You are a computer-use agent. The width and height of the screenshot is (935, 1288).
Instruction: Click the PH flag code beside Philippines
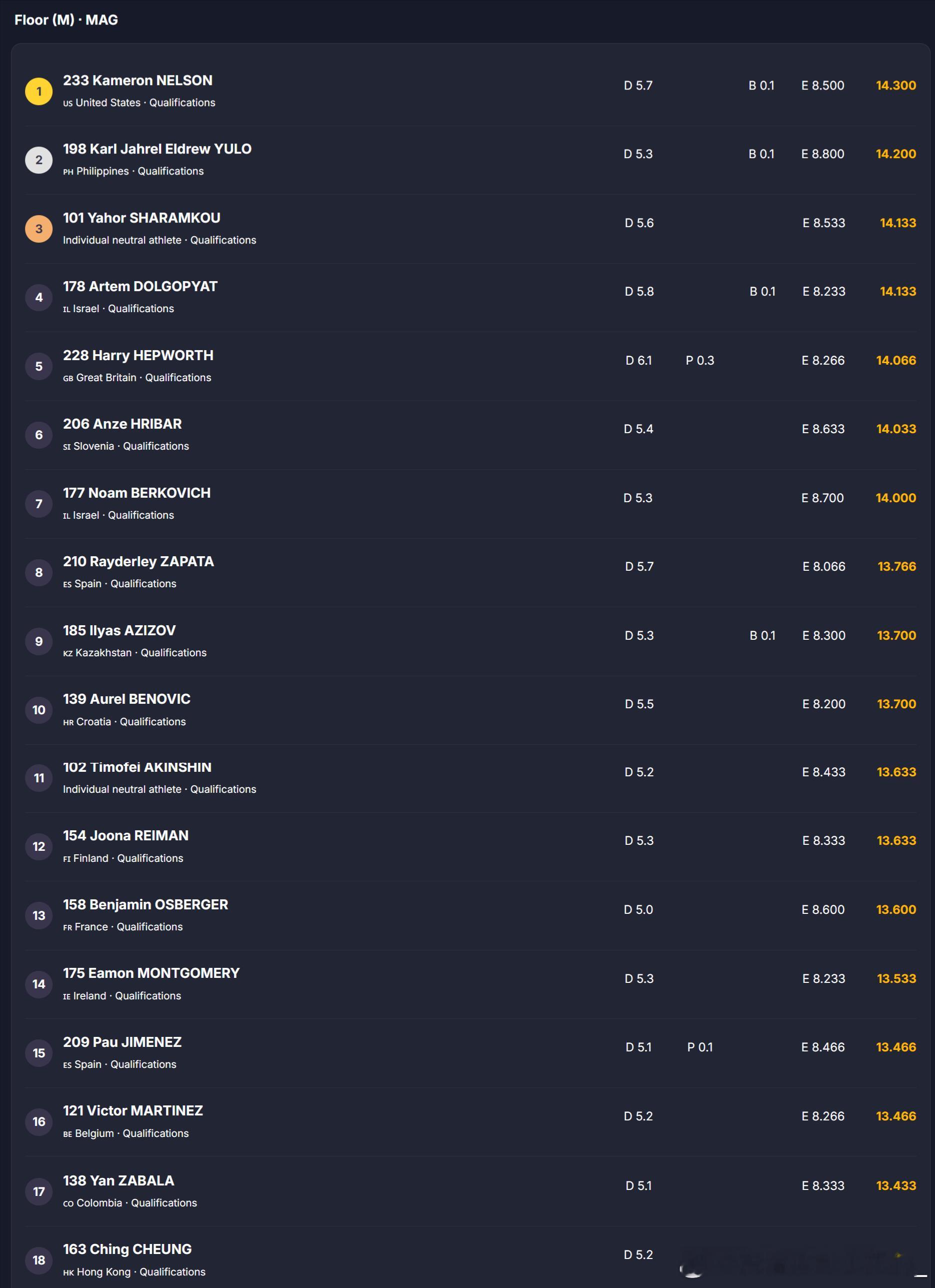click(68, 172)
